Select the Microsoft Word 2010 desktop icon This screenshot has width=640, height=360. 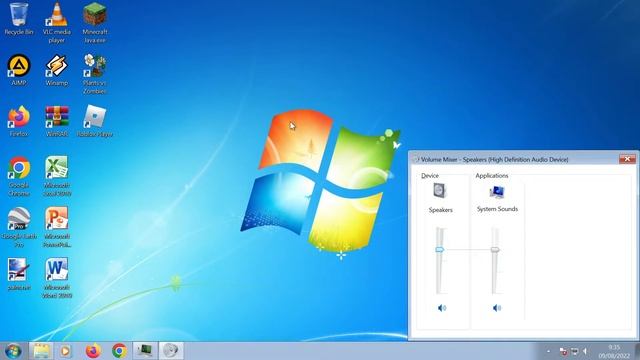(57, 278)
